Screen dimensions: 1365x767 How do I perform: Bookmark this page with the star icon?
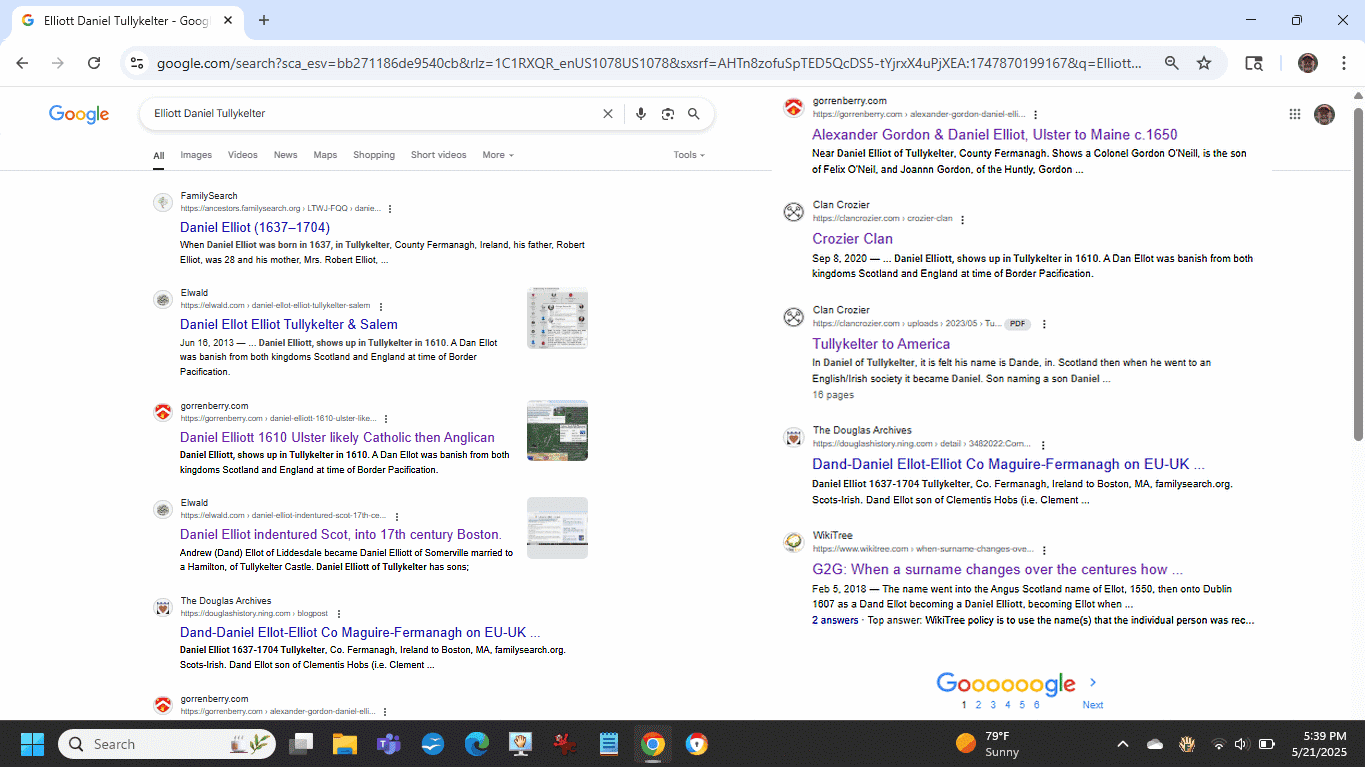[x=1204, y=63]
